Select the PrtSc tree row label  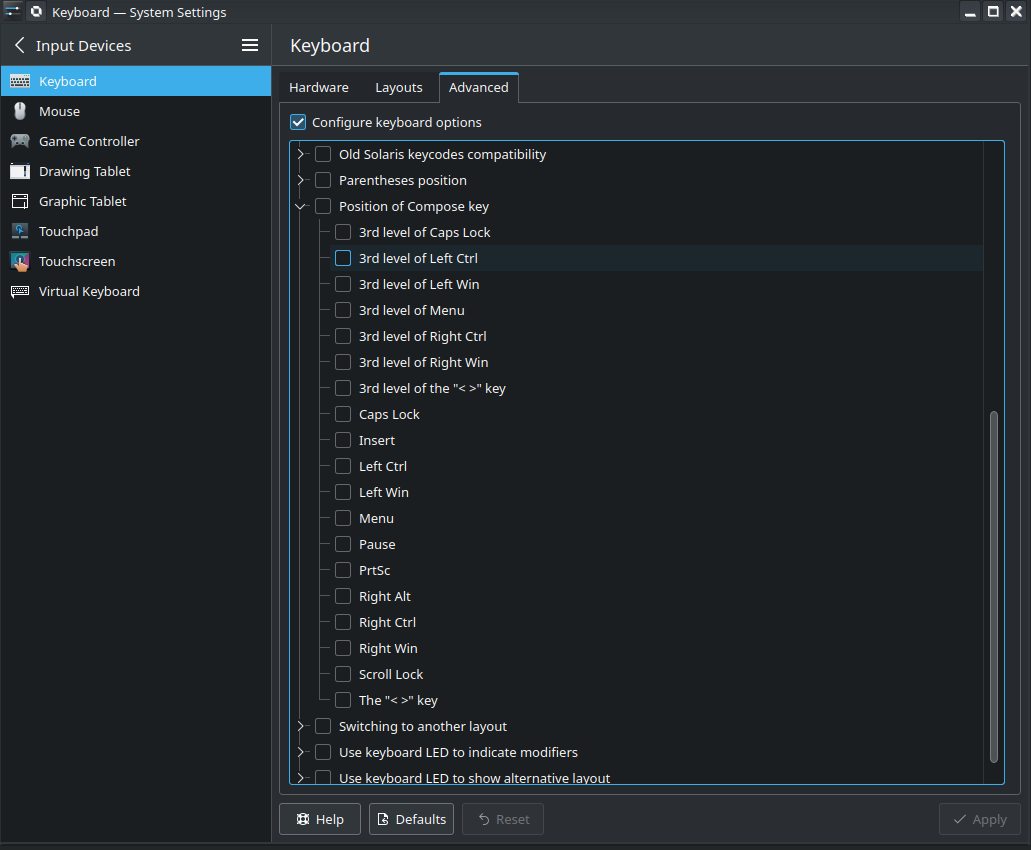click(374, 571)
